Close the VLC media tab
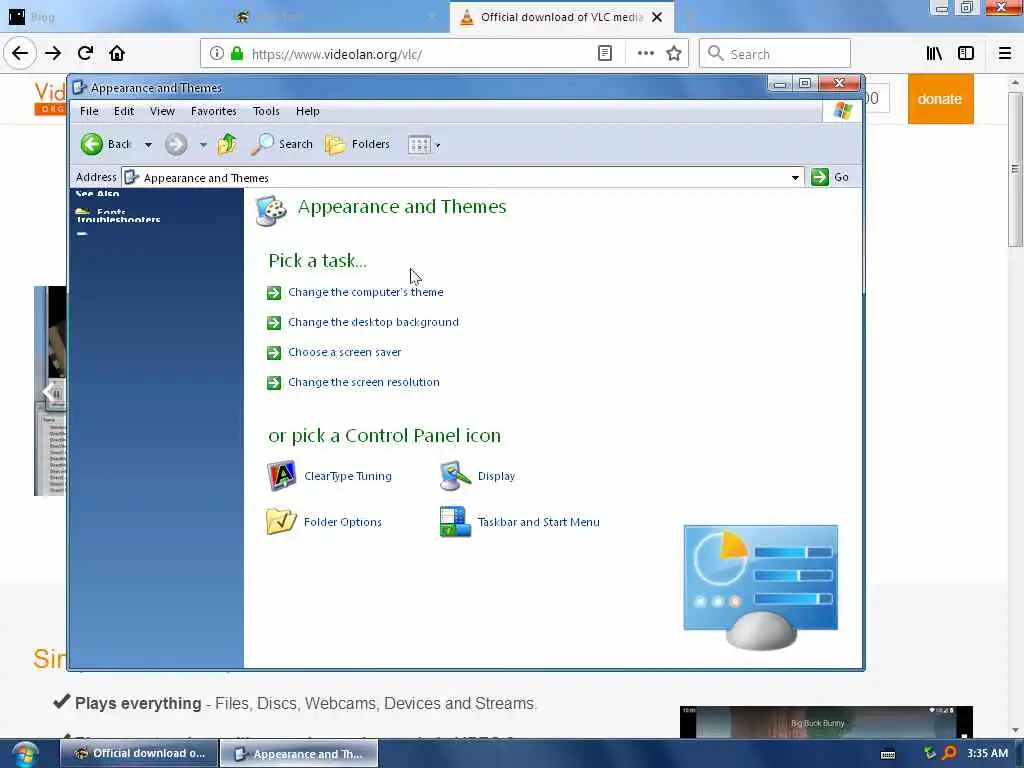The height and width of the screenshot is (768, 1024). point(657,17)
